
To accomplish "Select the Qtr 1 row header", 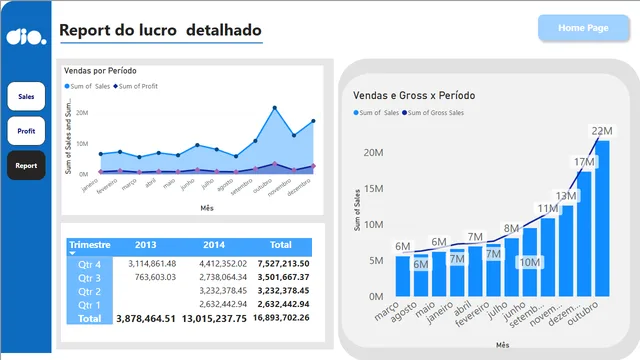I will click(x=89, y=305).
